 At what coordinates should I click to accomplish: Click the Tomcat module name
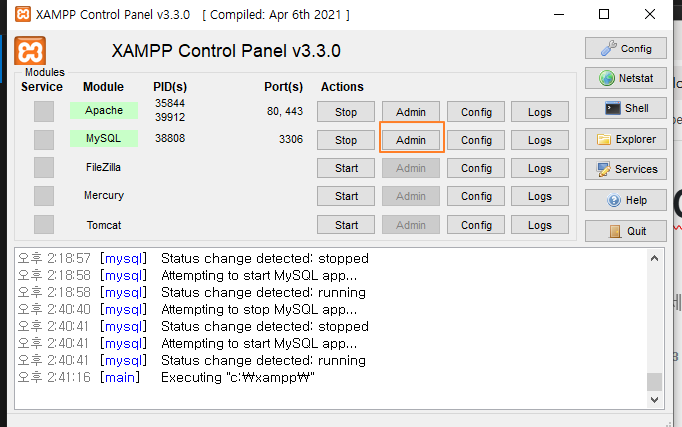point(104,225)
